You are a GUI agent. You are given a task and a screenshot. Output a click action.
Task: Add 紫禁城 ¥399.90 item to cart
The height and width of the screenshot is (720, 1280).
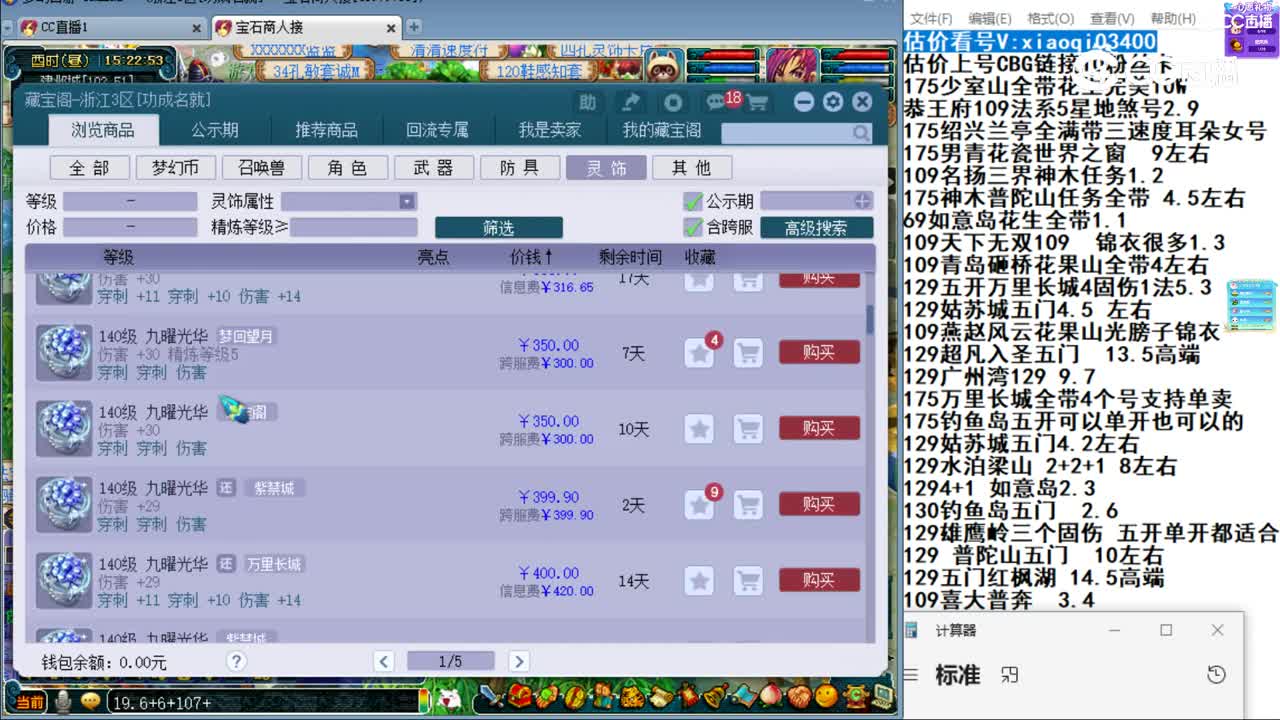point(748,505)
